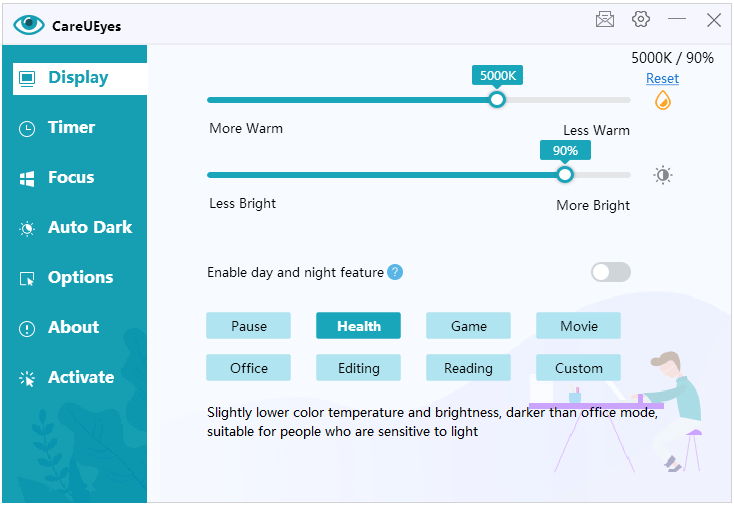Open the Auto Dark tab
Screen dimensions: 734x506
coord(89,227)
